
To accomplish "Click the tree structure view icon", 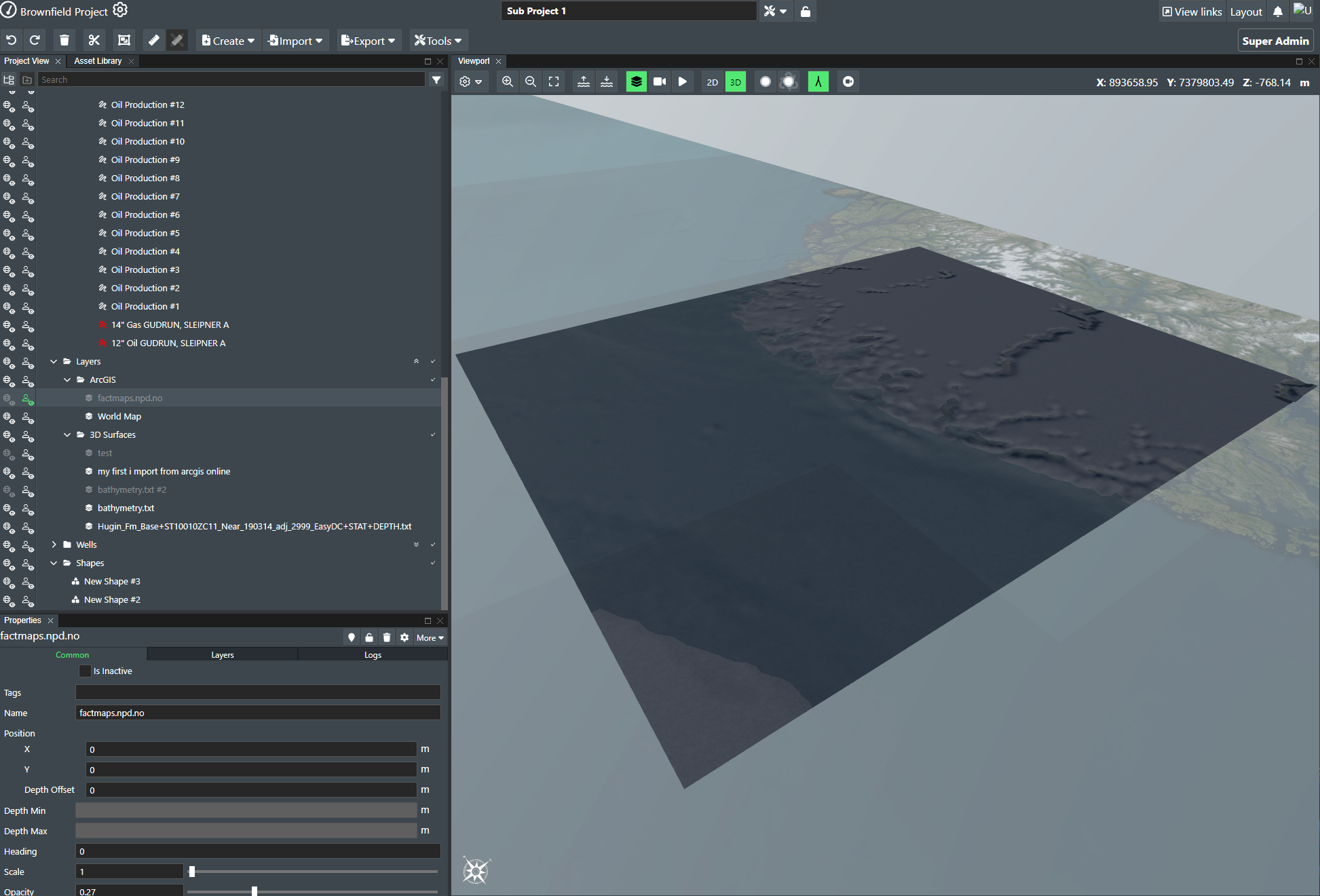I will (10, 80).
